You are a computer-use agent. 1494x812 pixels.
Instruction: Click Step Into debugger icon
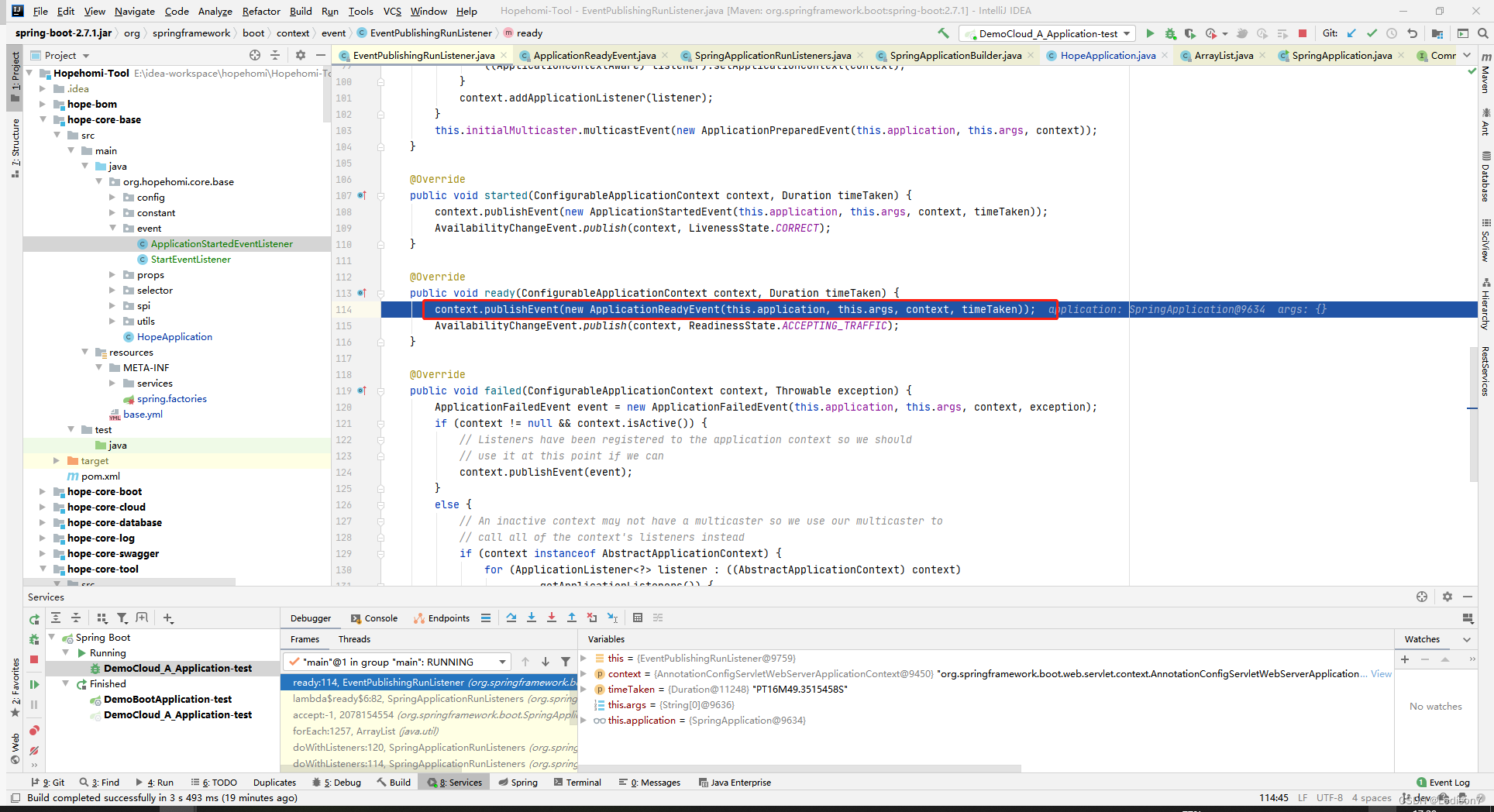532,618
